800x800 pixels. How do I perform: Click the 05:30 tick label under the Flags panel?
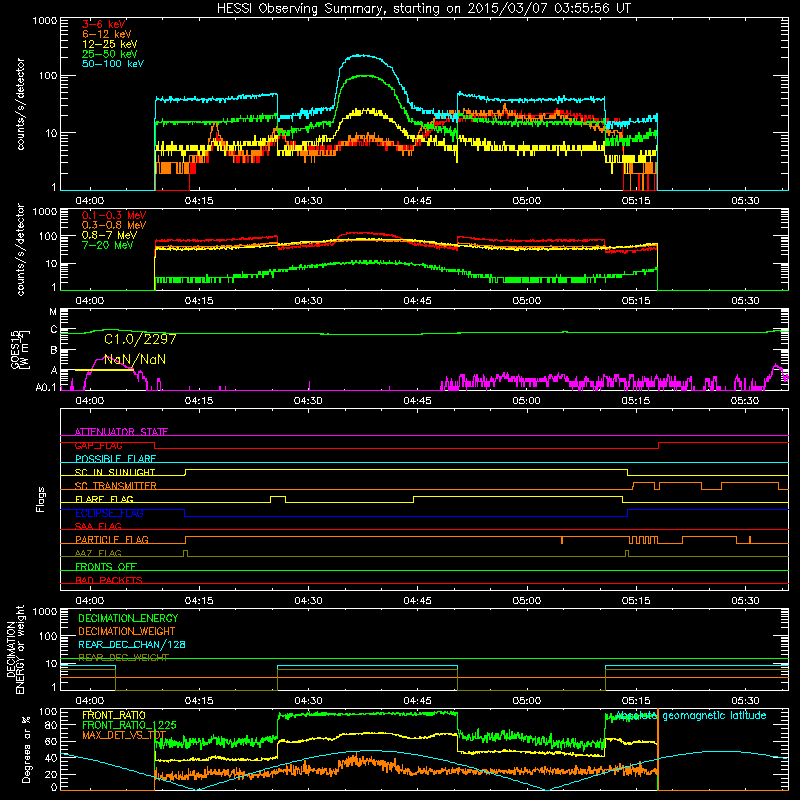[x=745, y=601]
